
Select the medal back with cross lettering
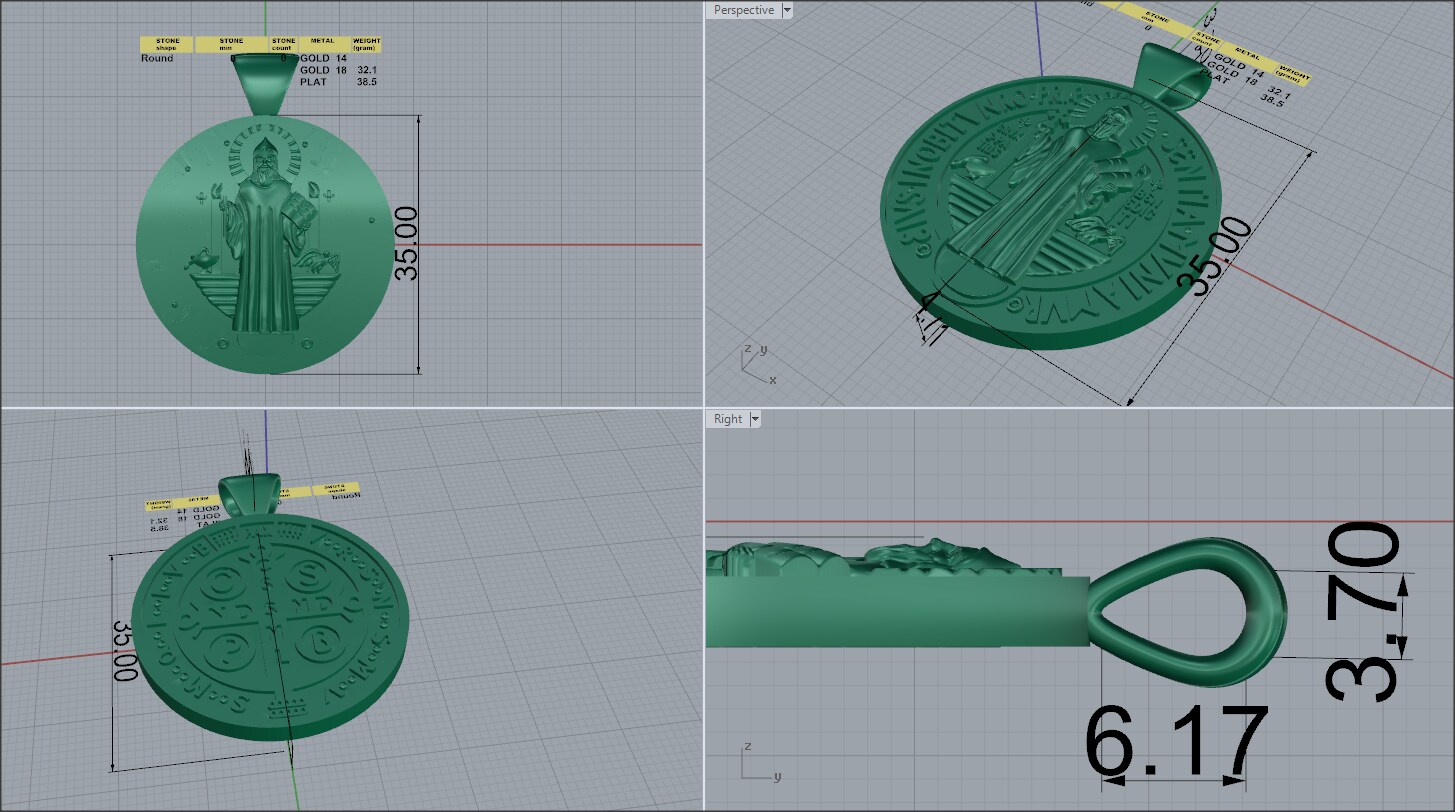click(x=270, y=630)
